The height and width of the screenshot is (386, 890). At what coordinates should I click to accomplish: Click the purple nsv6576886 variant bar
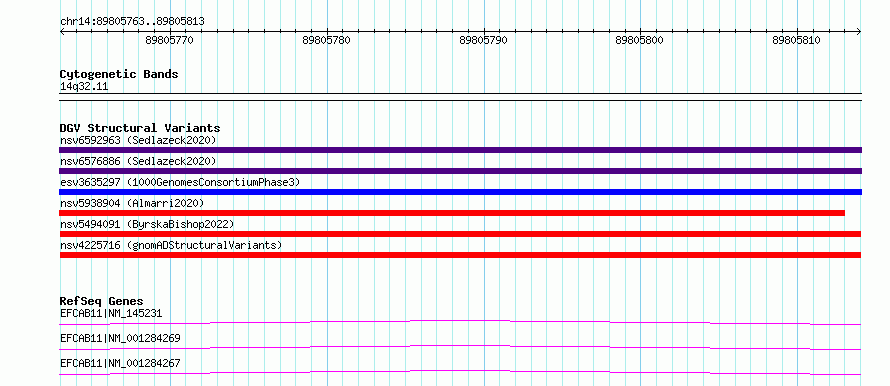(460, 171)
